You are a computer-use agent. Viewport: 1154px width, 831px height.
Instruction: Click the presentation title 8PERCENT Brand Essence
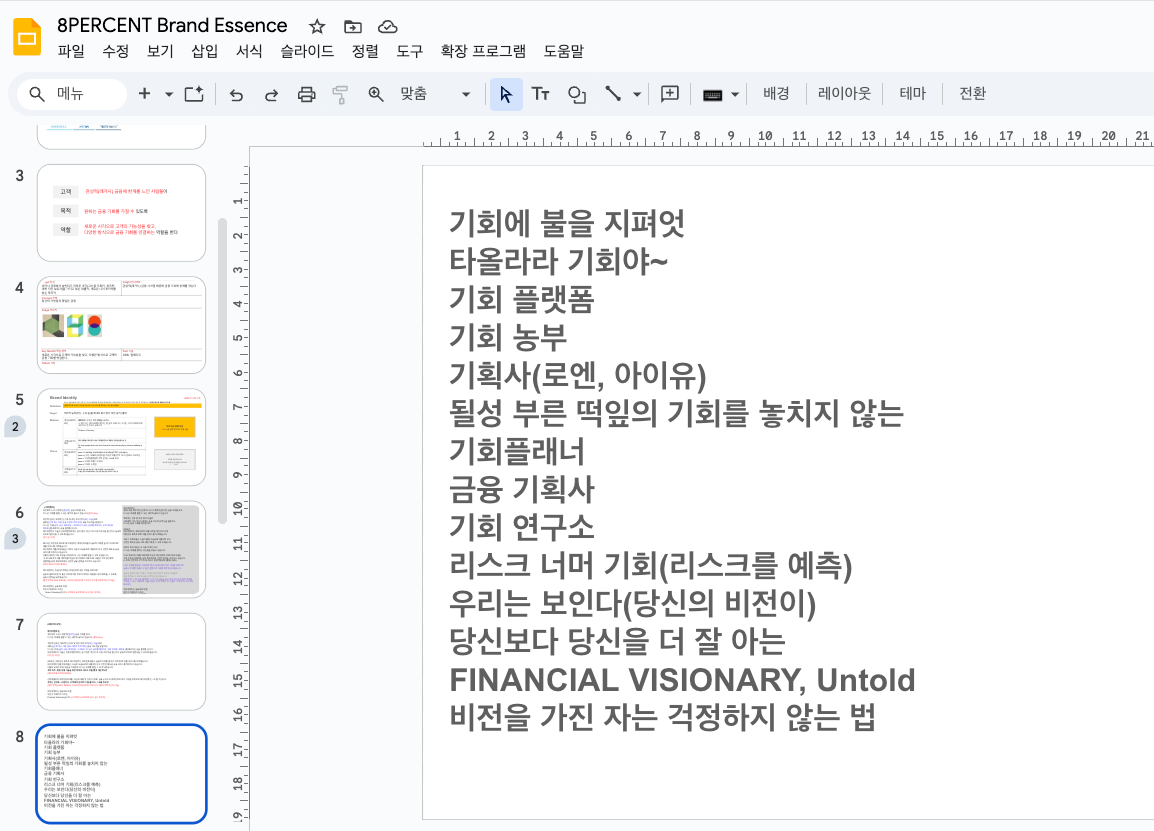pos(172,26)
